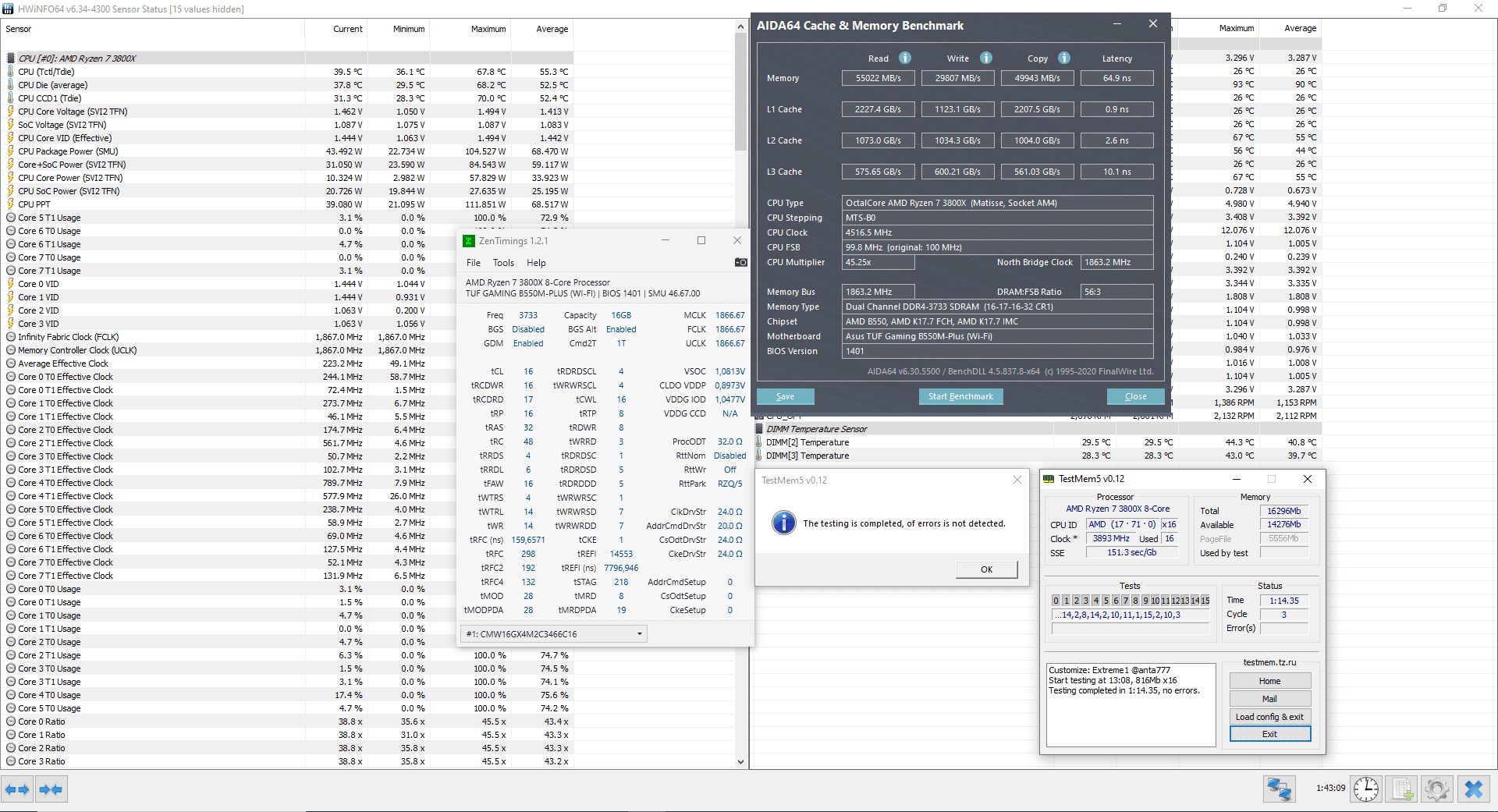Click the testmem.tz.ru label in TestMem5
Image resolution: width=1498 pixels, height=812 pixels.
pyautogui.click(x=1269, y=662)
